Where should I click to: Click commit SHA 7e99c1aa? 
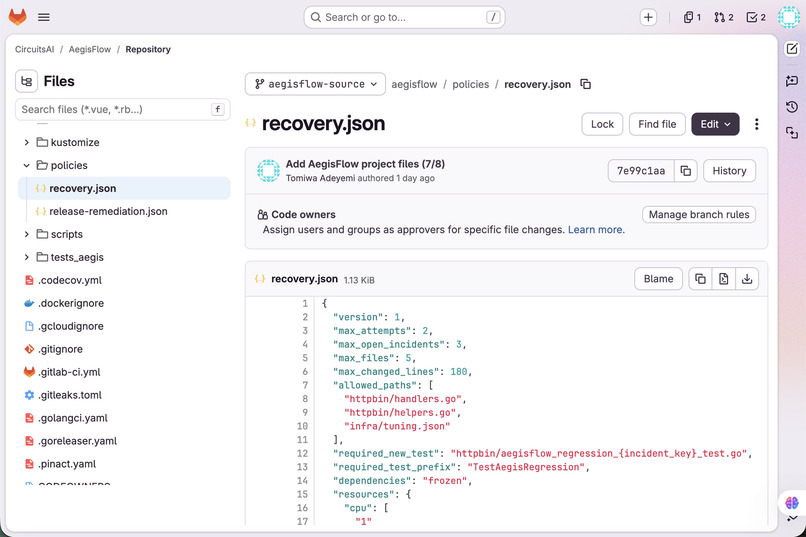(x=641, y=171)
